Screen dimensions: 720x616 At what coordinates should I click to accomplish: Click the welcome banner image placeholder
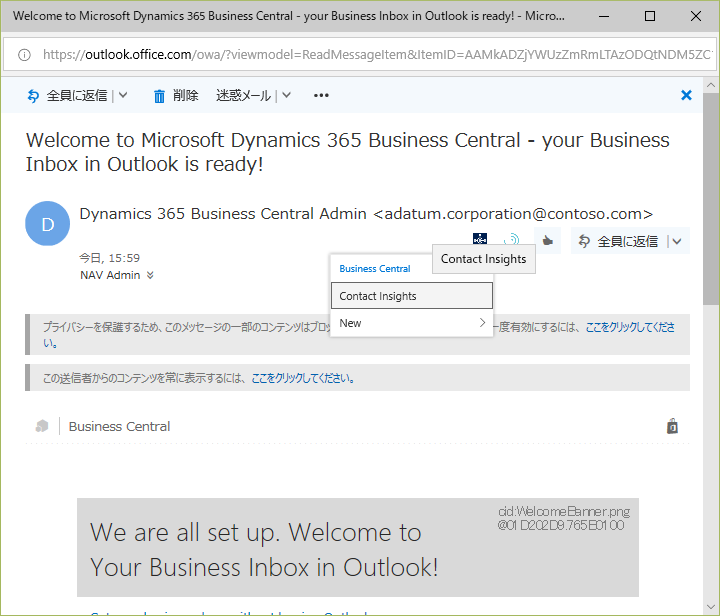[358, 547]
